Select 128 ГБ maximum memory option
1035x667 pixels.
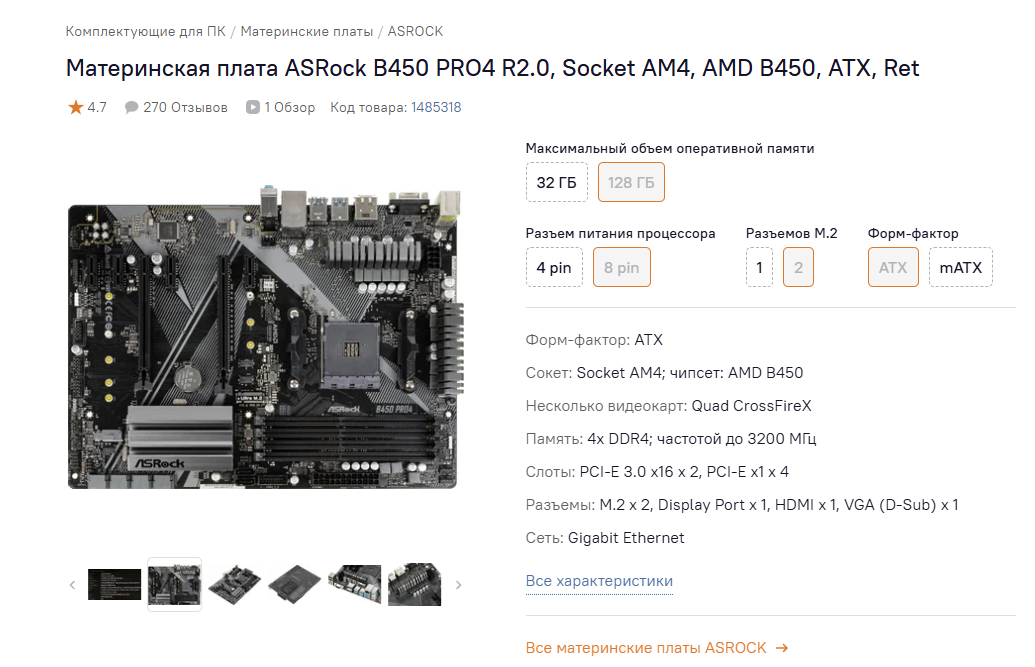click(631, 182)
